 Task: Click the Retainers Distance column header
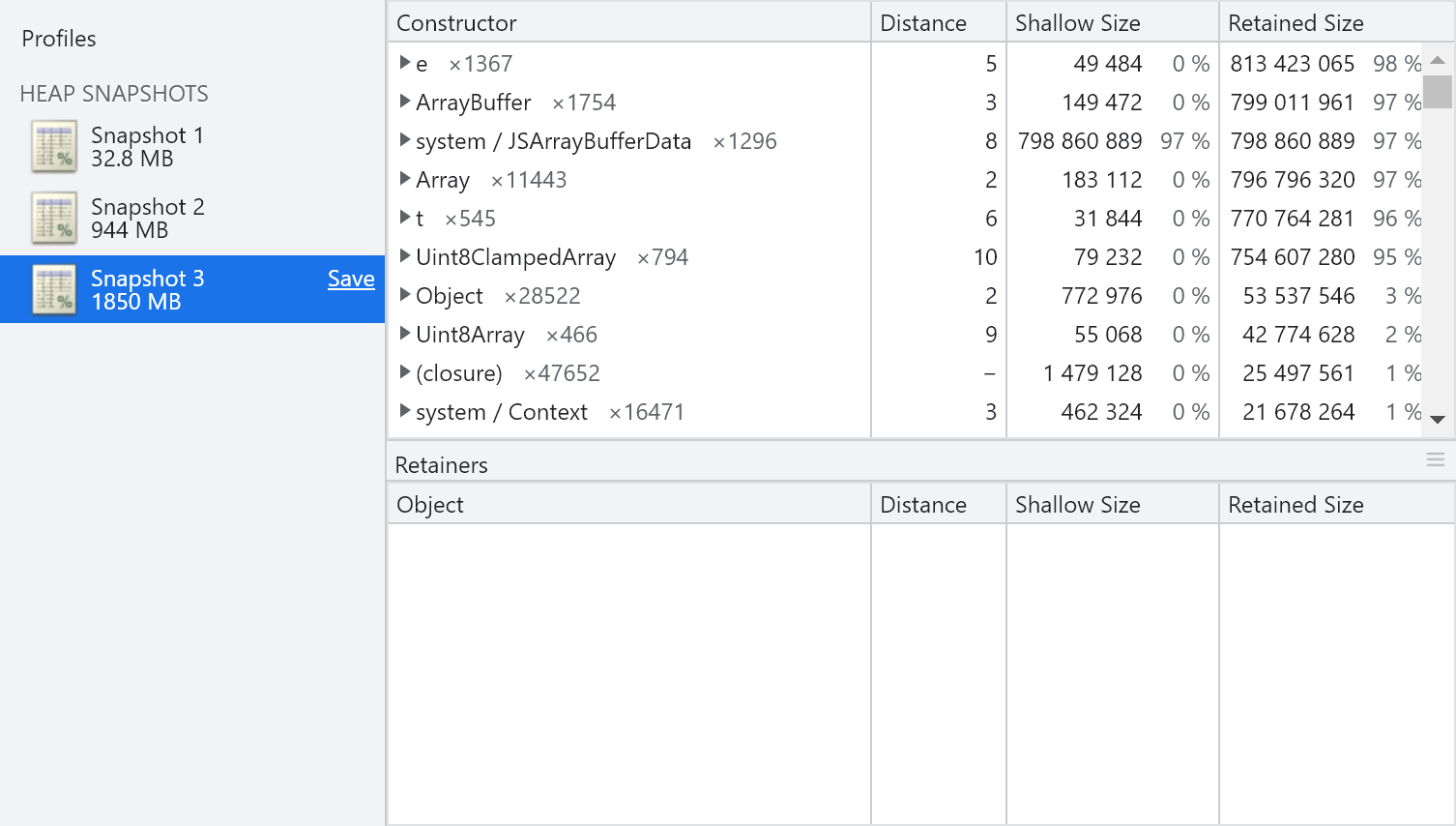point(939,504)
